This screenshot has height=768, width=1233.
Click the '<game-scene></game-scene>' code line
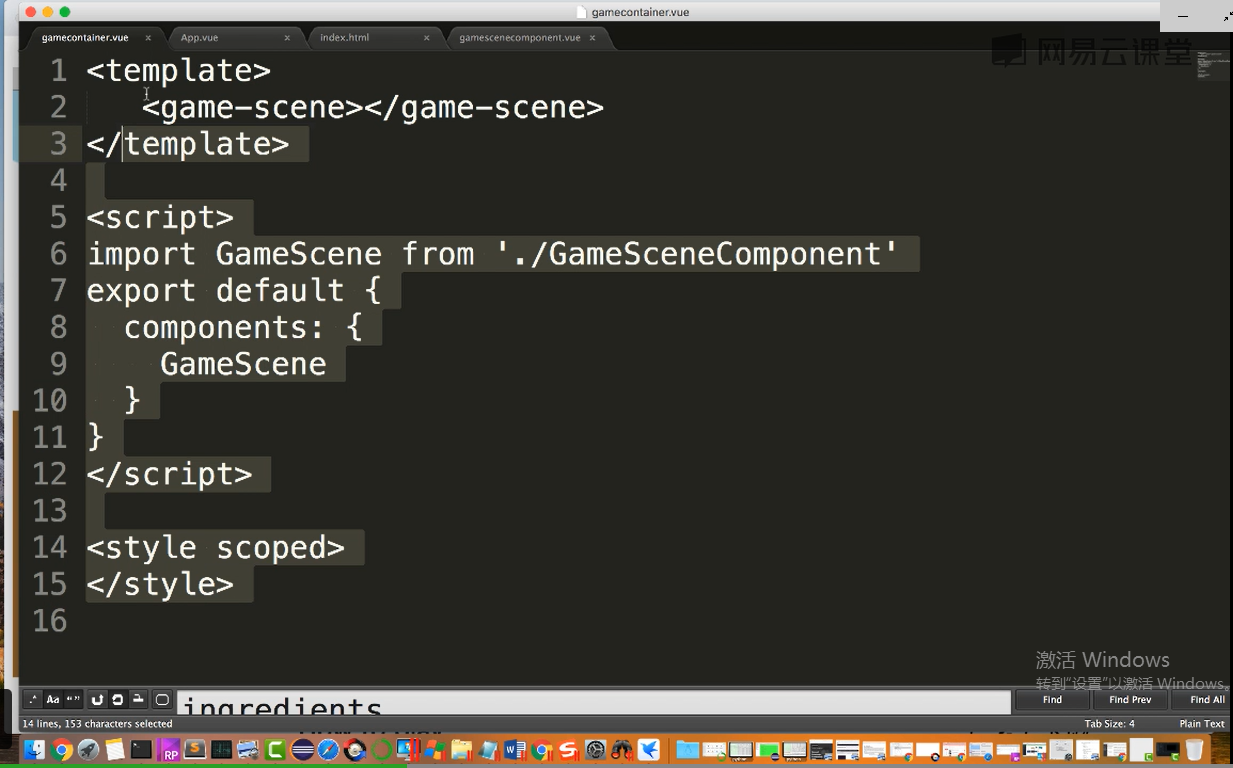(373, 107)
